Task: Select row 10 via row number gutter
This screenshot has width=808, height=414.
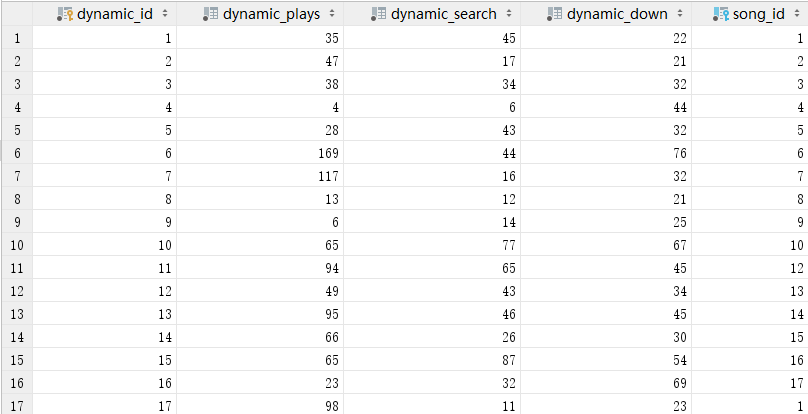Action: (x=16, y=245)
